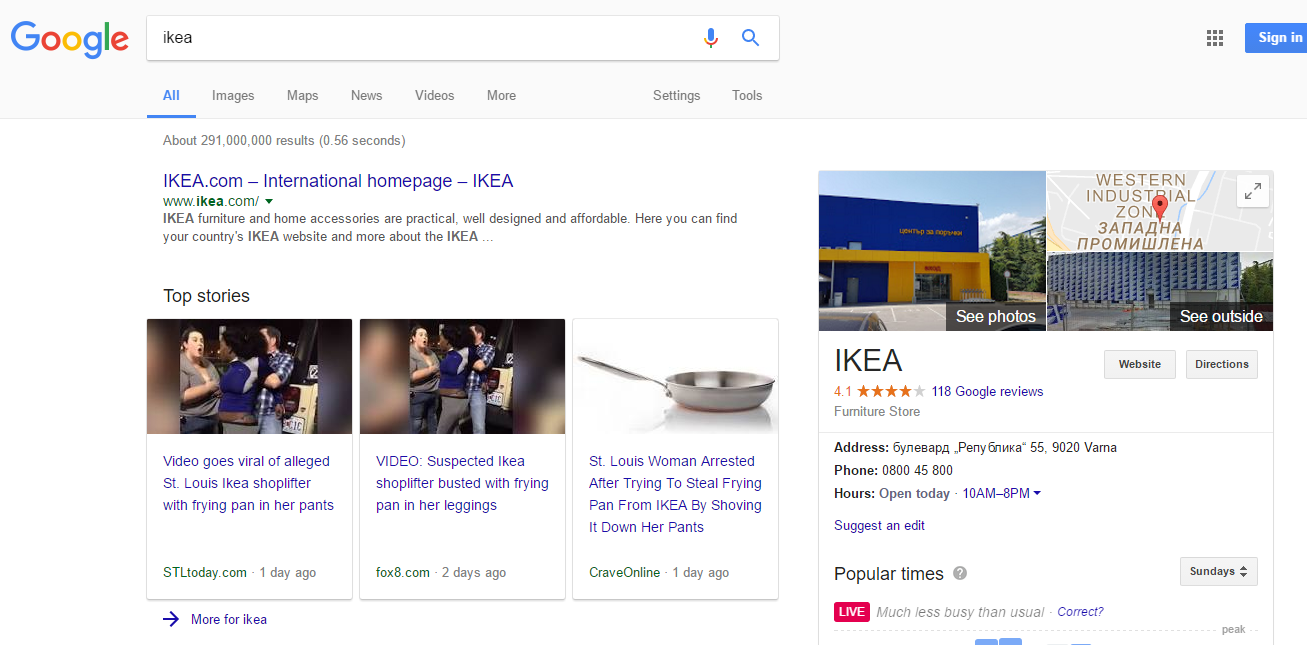Screen dimensions: 1307x645
Task: Click the Google logo
Action: [x=69, y=39]
